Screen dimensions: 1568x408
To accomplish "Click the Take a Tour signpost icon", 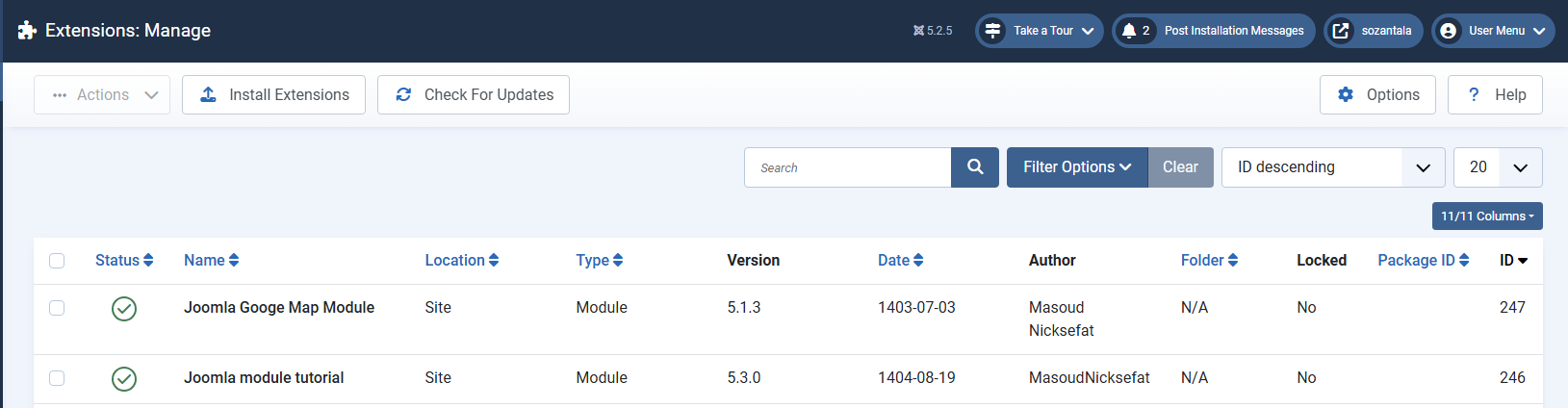I will 992,31.
